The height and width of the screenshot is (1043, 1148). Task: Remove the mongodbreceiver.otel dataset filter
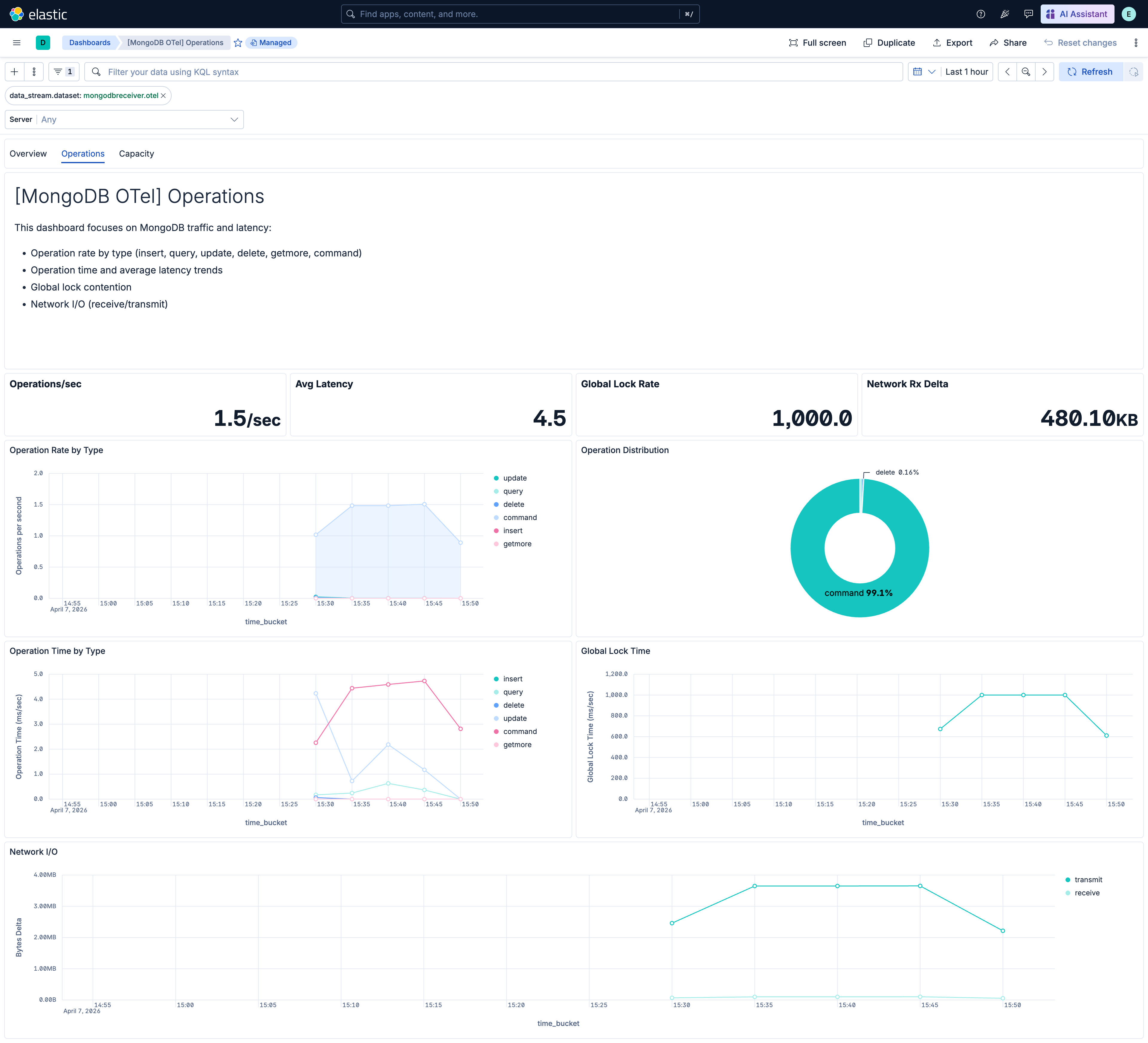click(164, 96)
